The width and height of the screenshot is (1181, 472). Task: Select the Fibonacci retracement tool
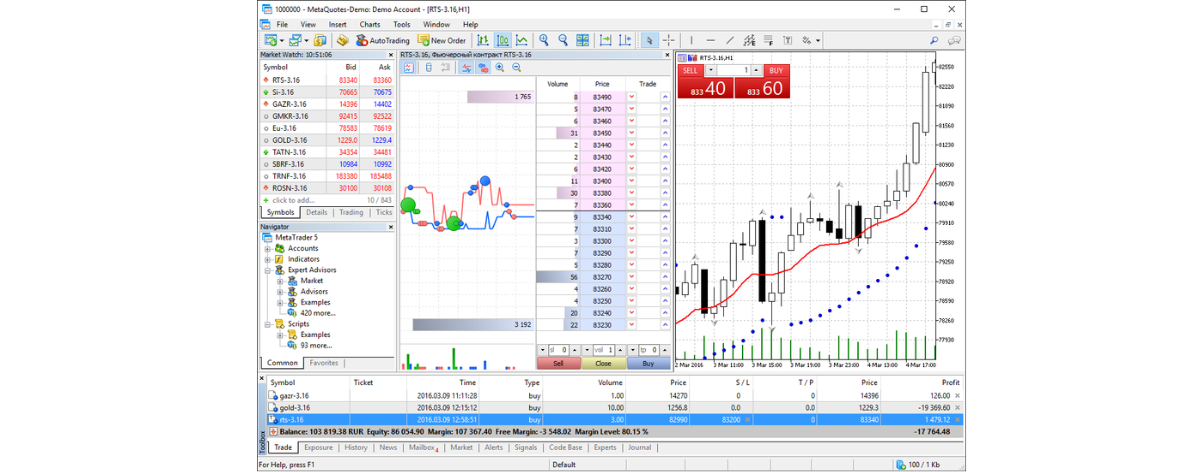point(768,41)
